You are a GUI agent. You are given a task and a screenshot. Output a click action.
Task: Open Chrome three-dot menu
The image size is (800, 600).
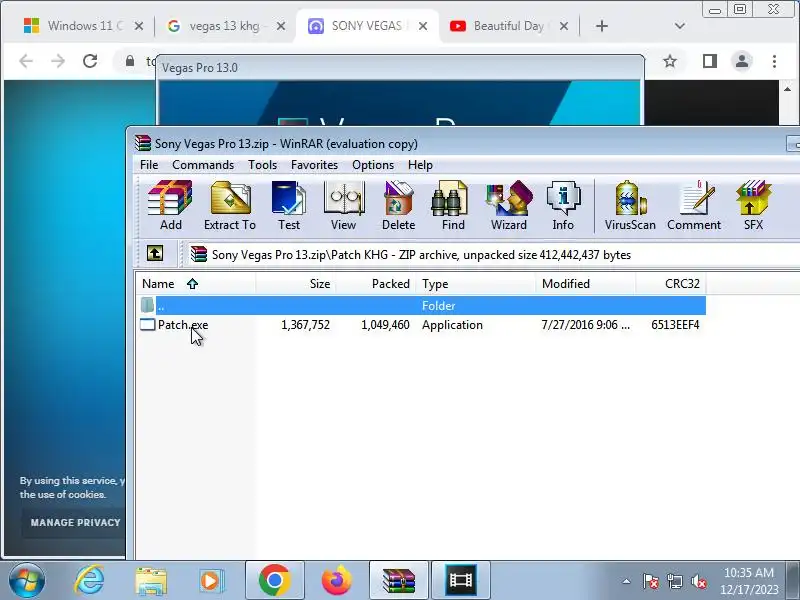(x=774, y=61)
